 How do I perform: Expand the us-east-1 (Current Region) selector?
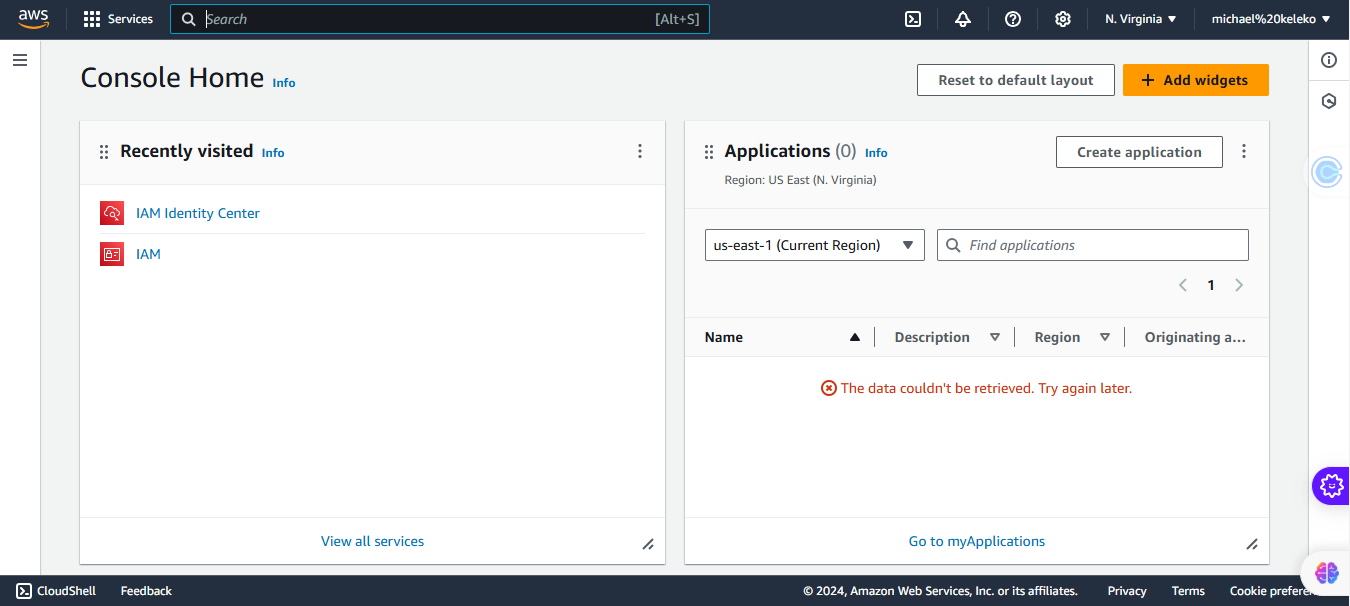point(815,245)
